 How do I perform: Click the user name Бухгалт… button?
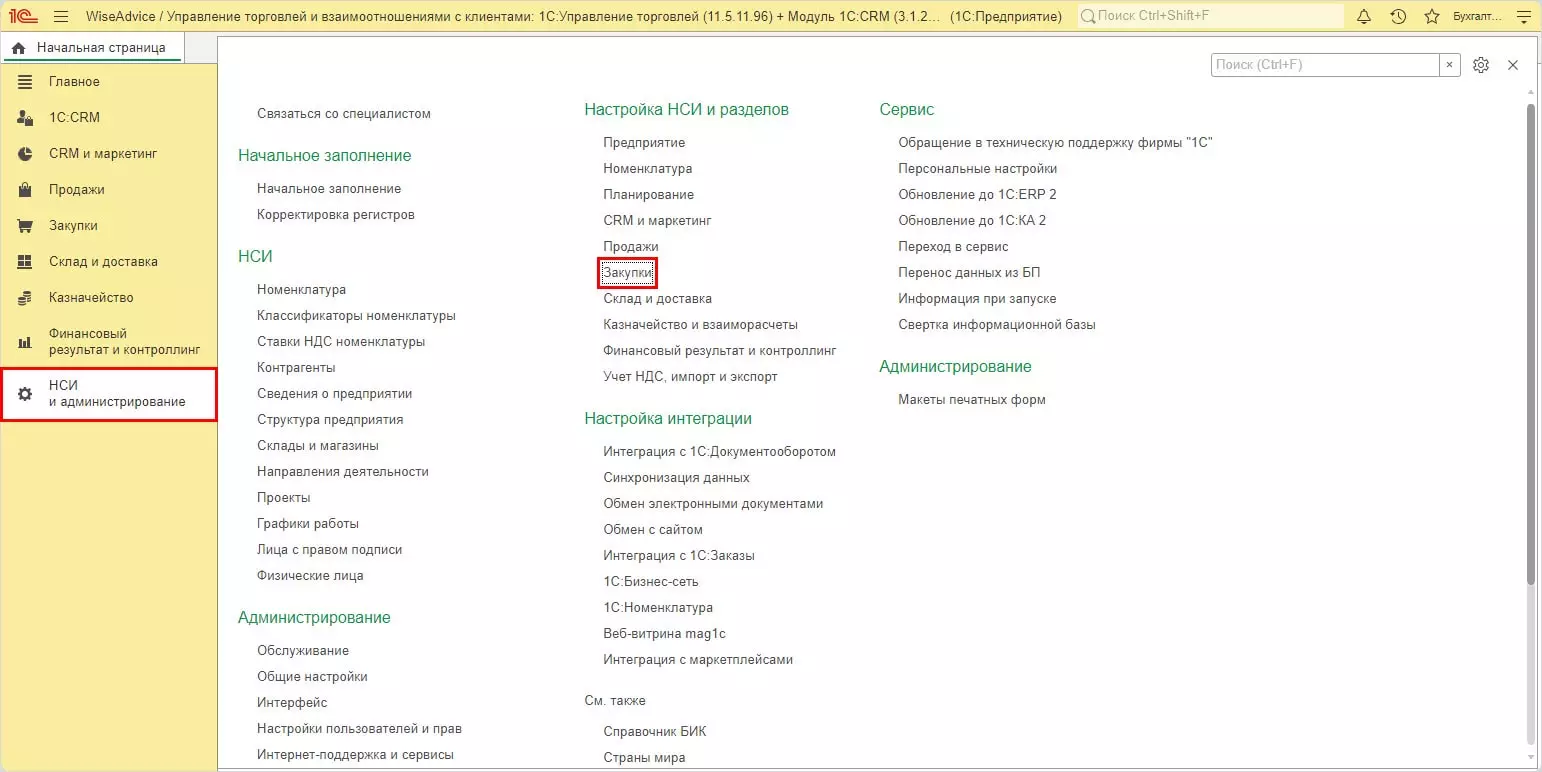point(1478,17)
